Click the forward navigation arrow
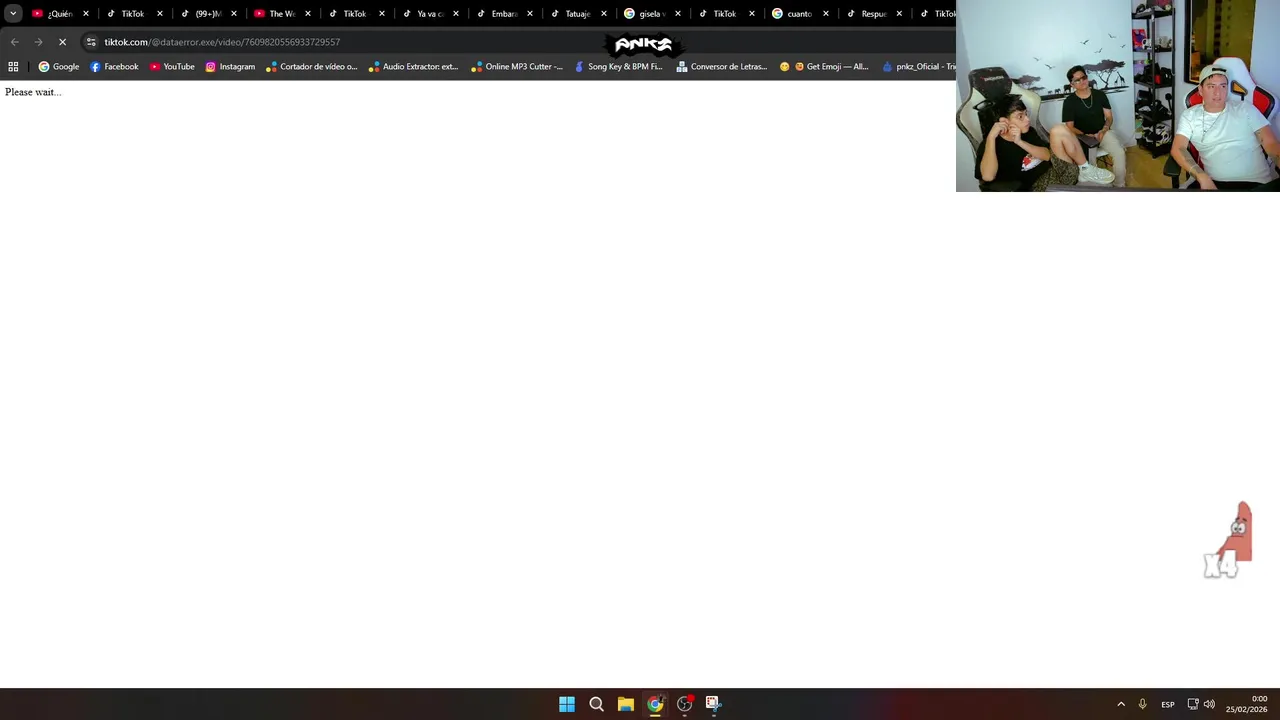Screen dimensions: 1280x720 tap(38, 42)
